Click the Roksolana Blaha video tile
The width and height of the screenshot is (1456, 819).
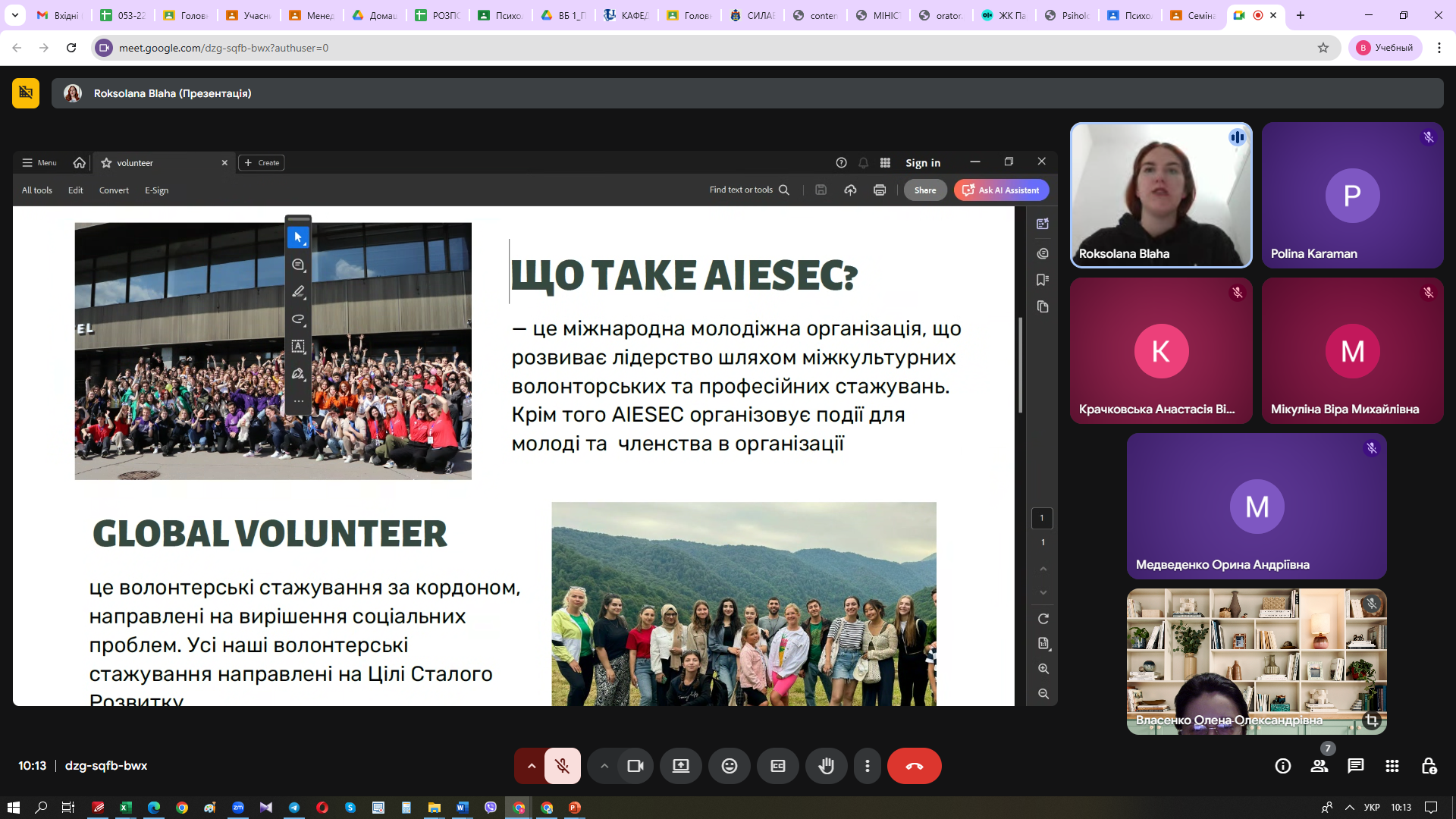(x=1160, y=195)
